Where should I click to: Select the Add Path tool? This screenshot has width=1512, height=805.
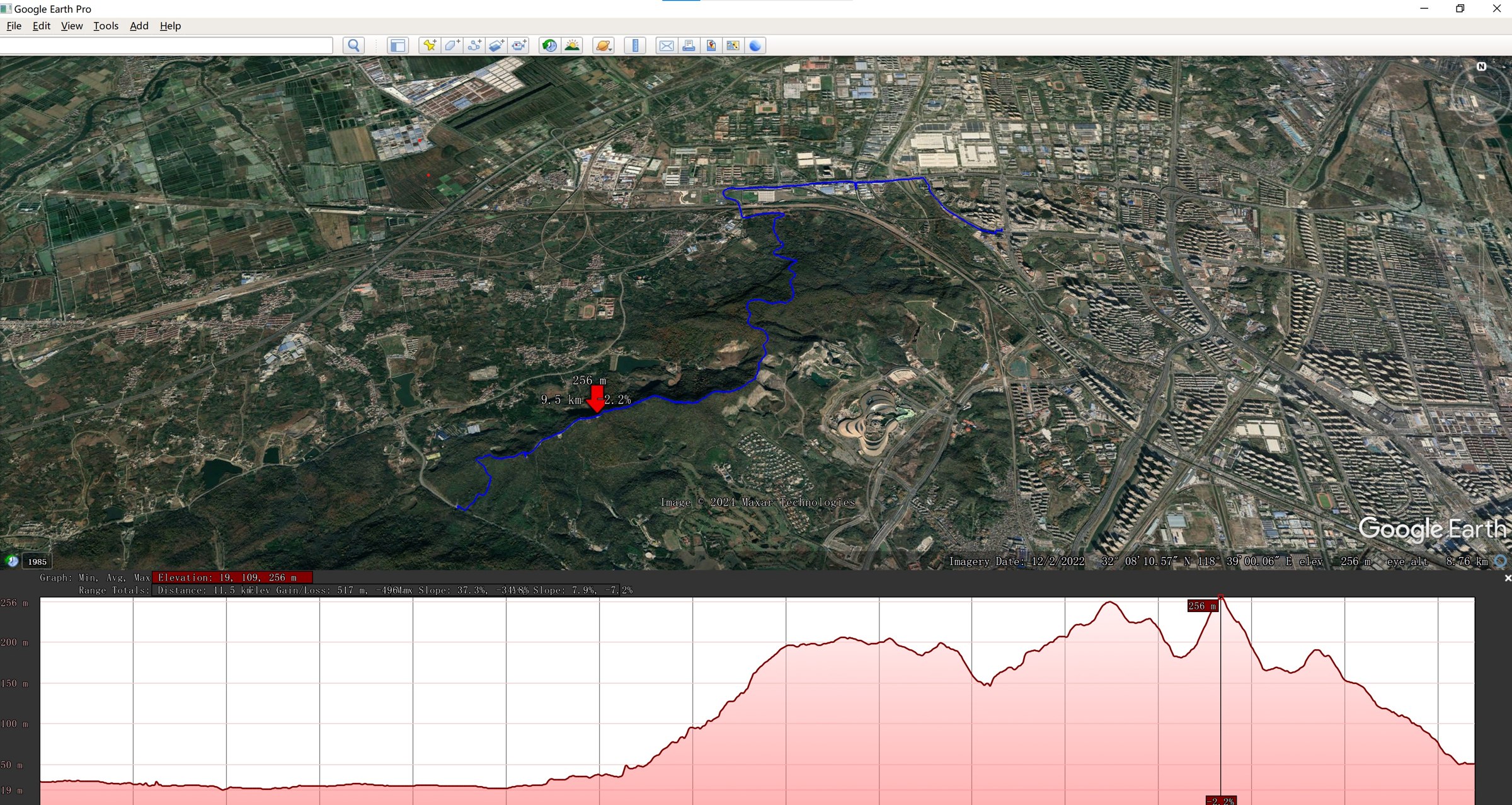pos(474,45)
